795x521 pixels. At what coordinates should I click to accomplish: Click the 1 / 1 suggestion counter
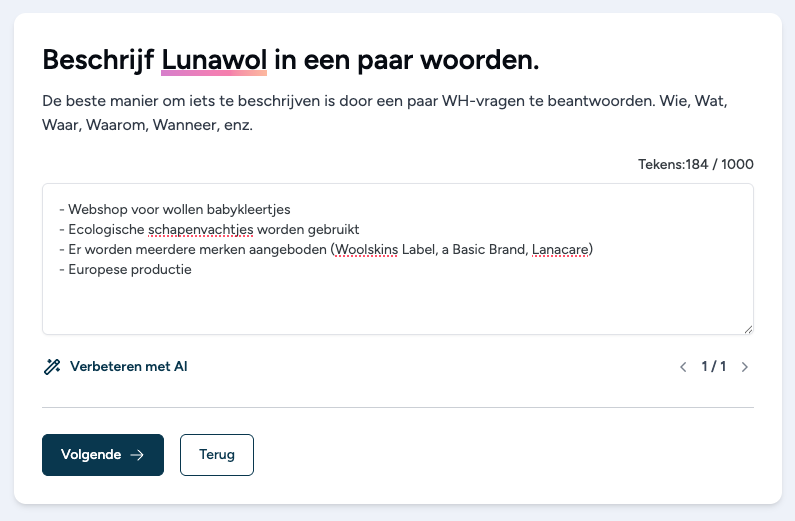[x=714, y=366]
